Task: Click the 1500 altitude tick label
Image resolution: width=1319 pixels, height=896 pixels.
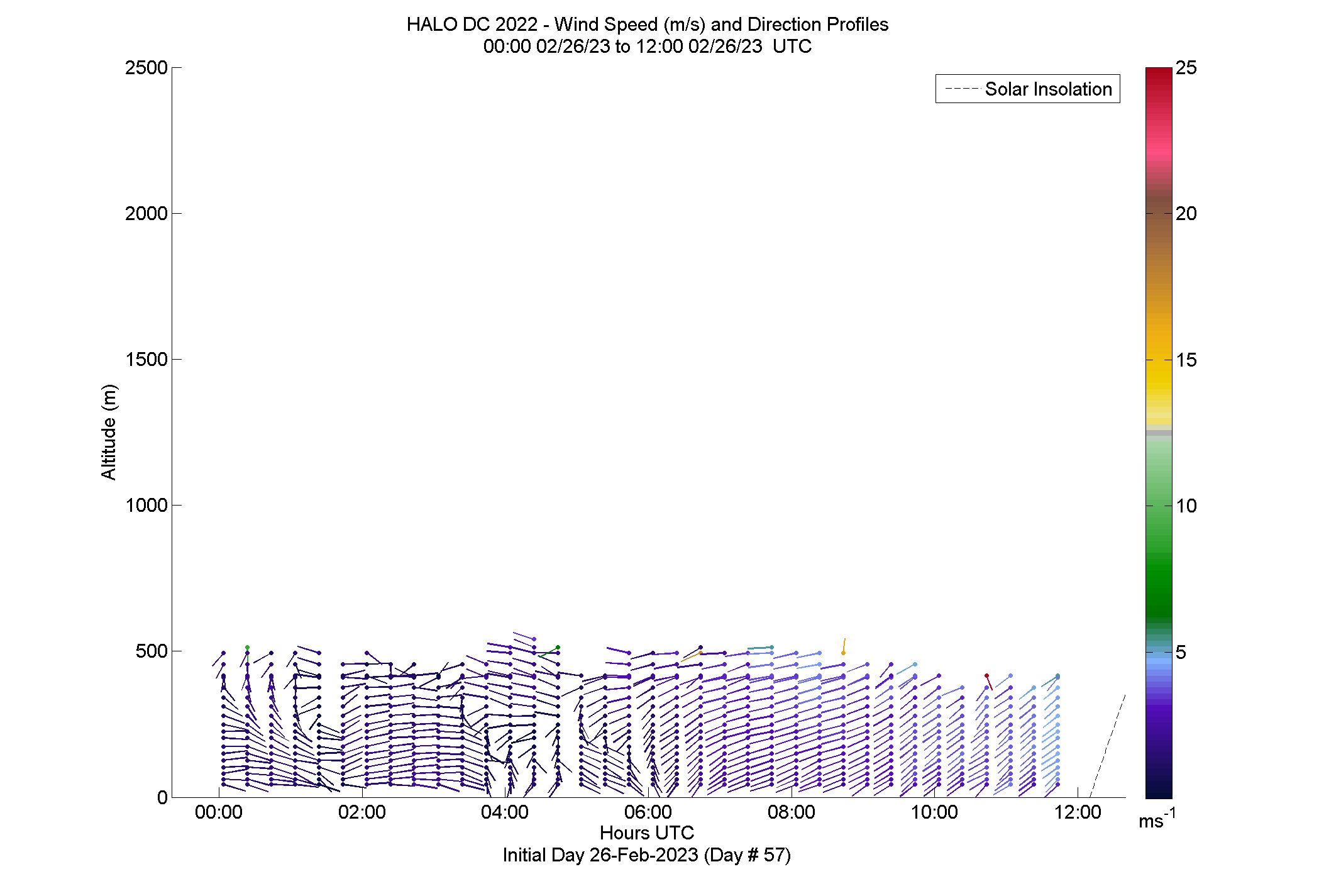Action: pos(146,360)
